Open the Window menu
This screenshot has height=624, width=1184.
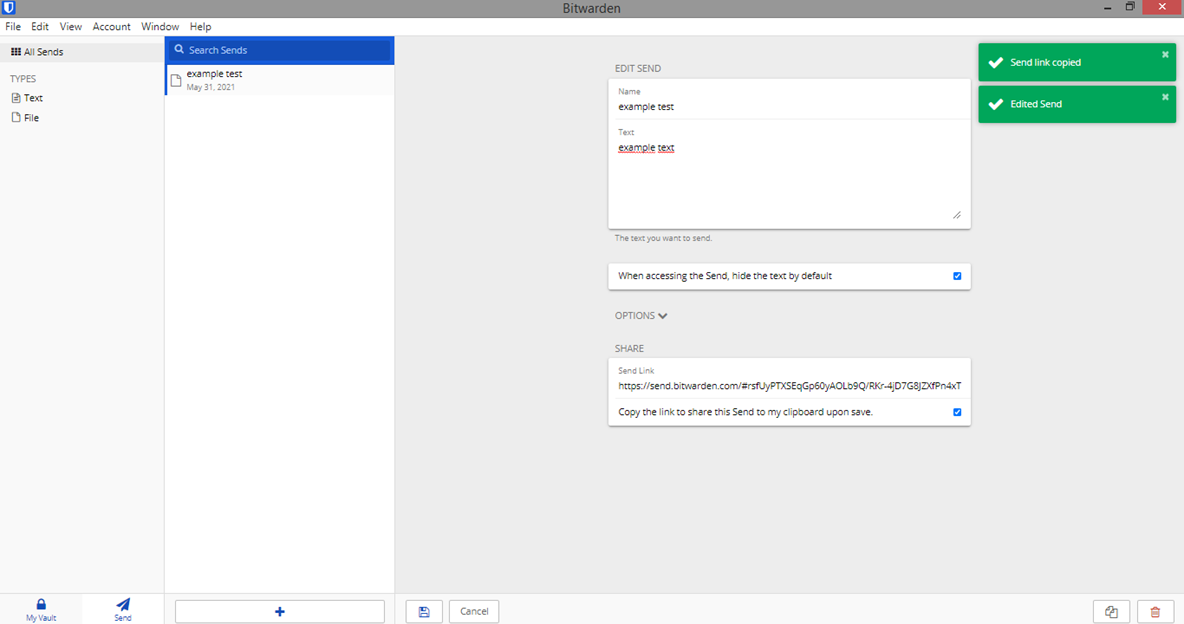click(160, 26)
